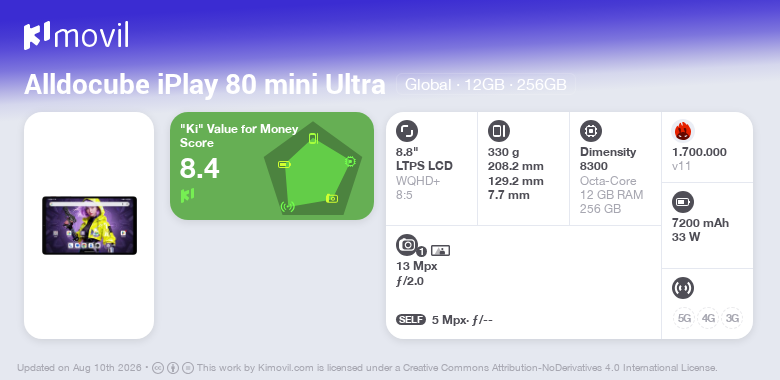Click the Global 12GB 256GB variant tag
780x380 pixels.
pos(486,85)
